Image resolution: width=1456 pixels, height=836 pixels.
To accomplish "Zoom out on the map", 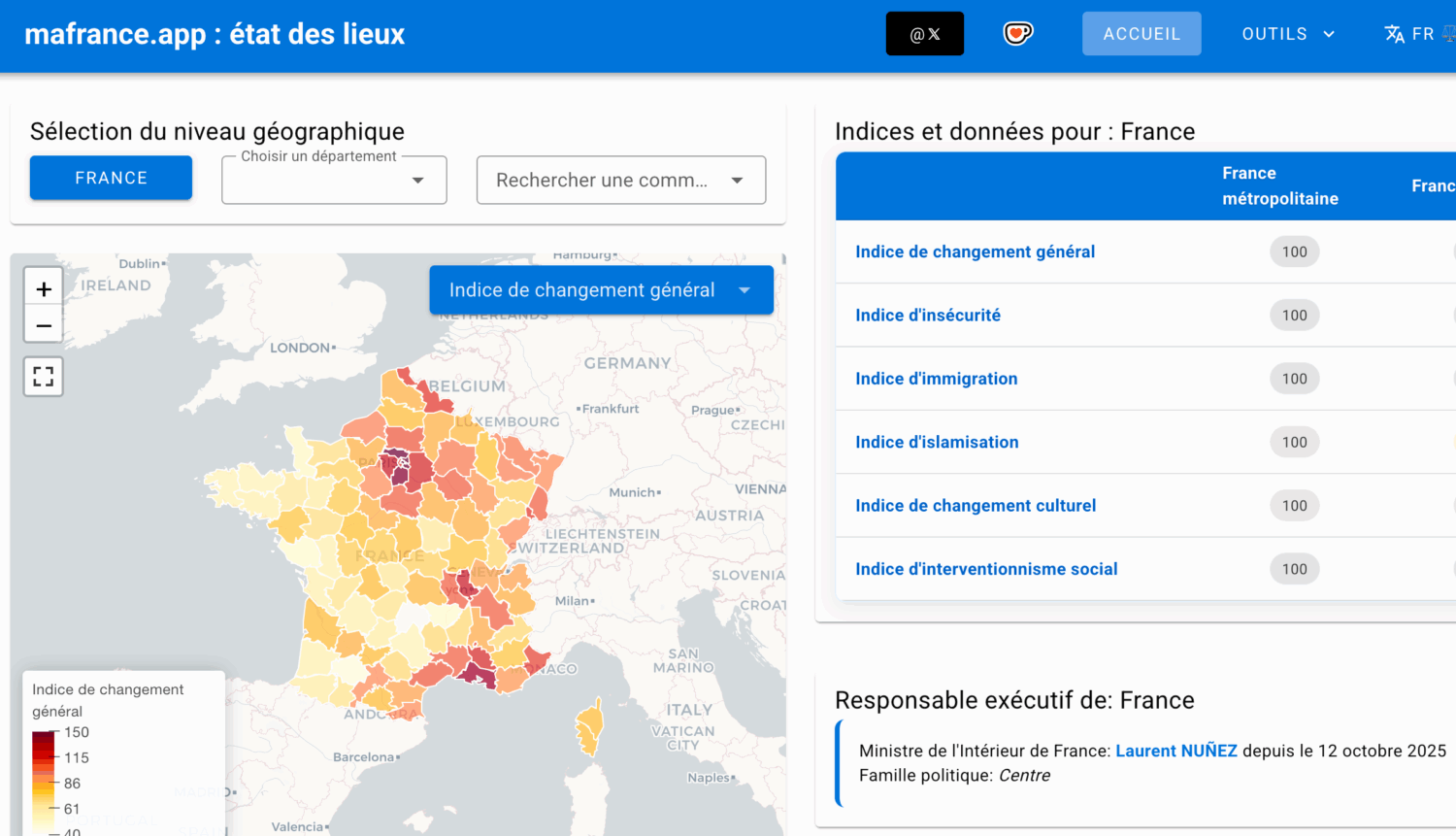I will [x=44, y=326].
